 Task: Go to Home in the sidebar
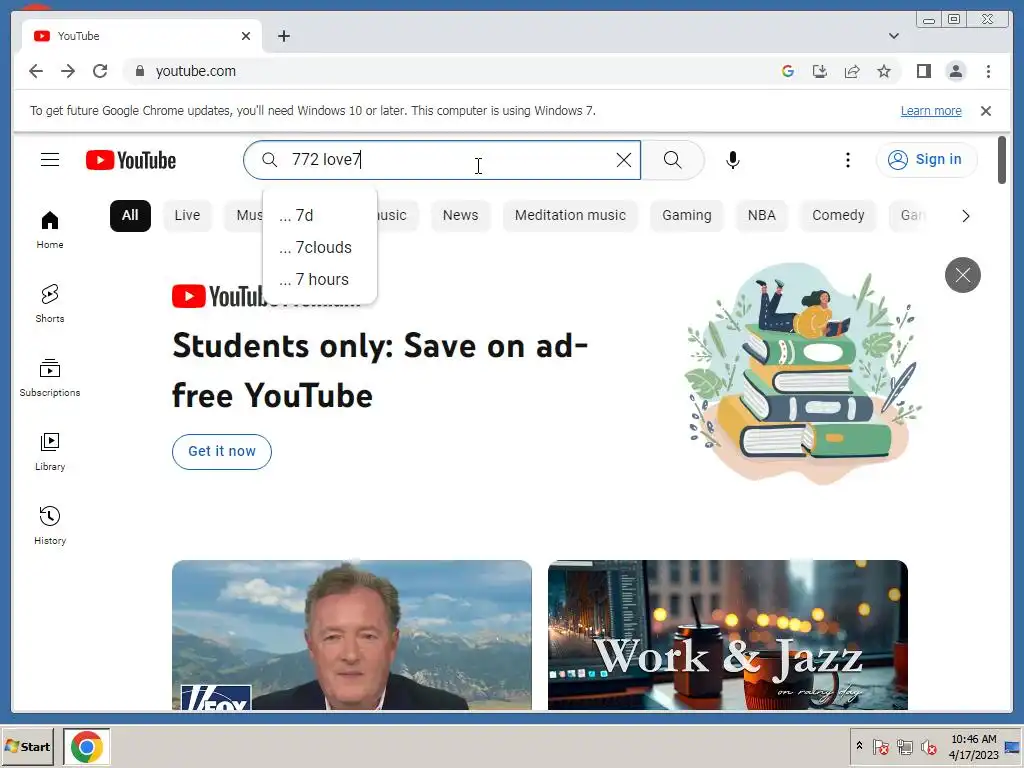click(x=50, y=230)
